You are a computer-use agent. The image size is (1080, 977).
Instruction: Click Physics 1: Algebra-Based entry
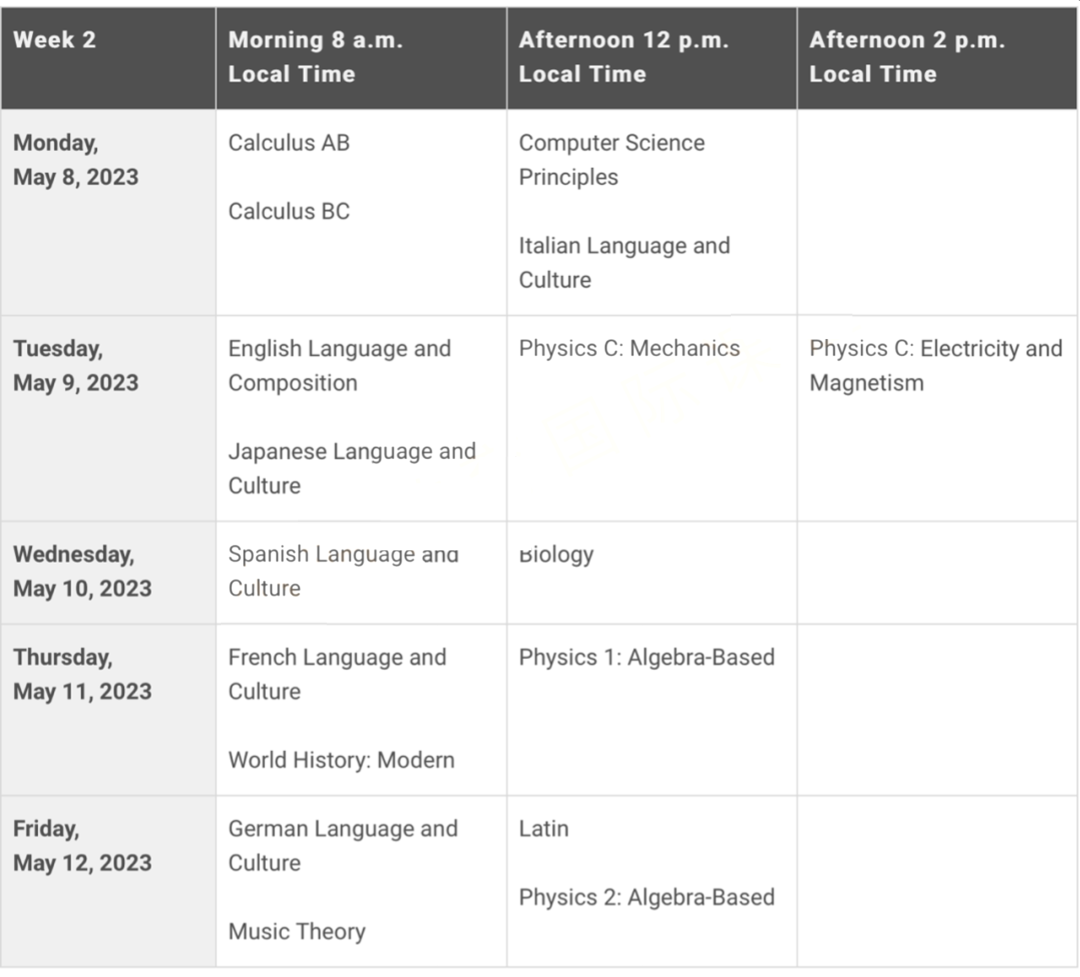tap(646, 658)
